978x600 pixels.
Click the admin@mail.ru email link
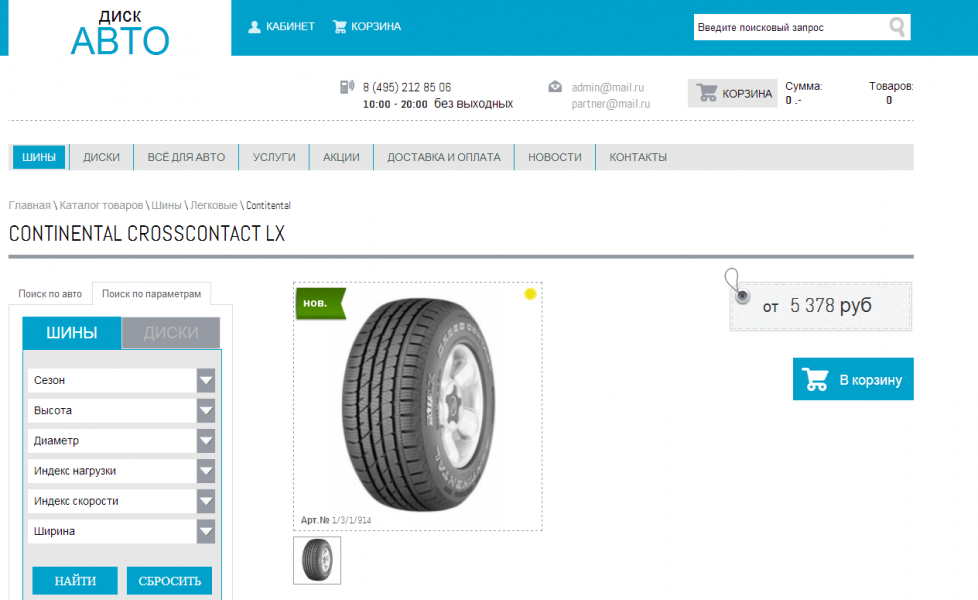point(608,87)
